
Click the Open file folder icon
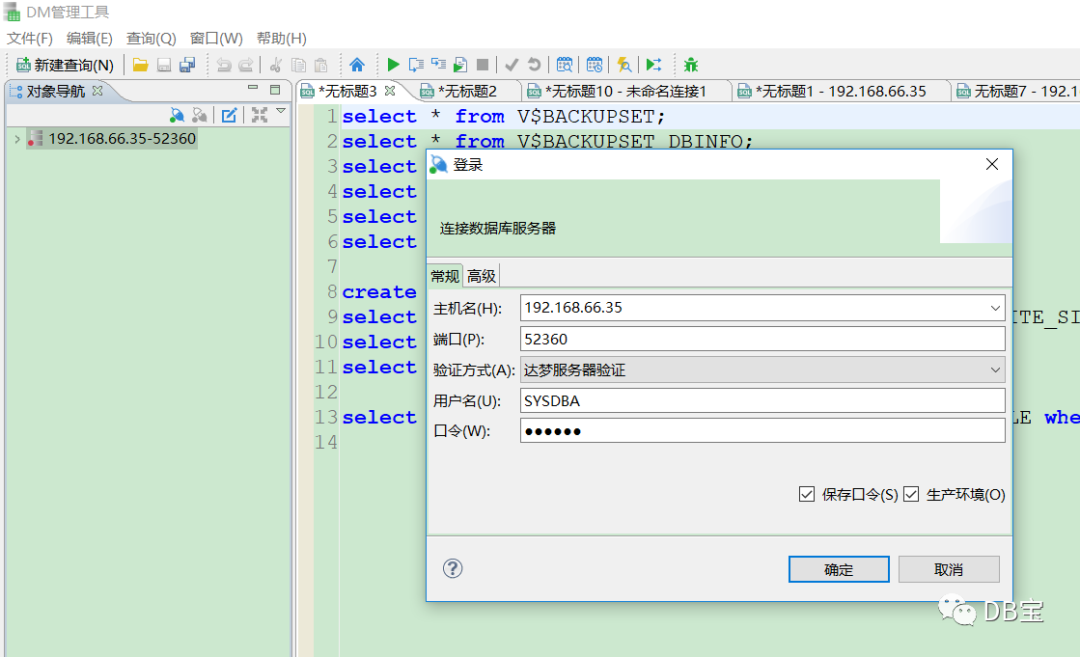(x=141, y=65)
